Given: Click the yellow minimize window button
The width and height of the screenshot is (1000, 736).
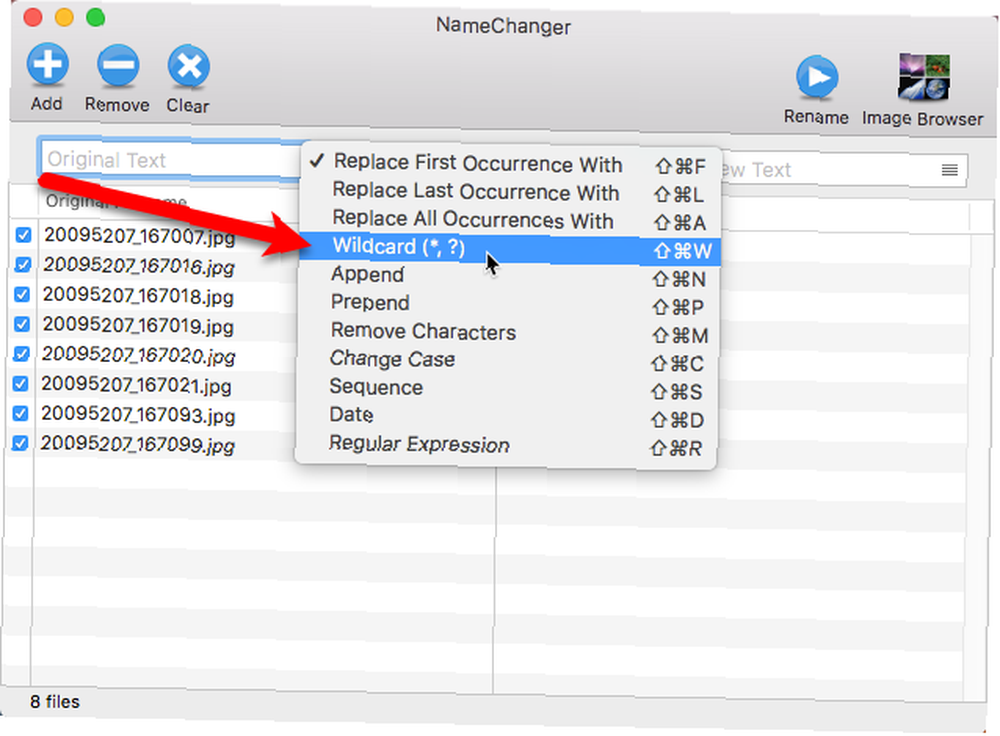Looking at the screenshot, I should tap(64, 17).
